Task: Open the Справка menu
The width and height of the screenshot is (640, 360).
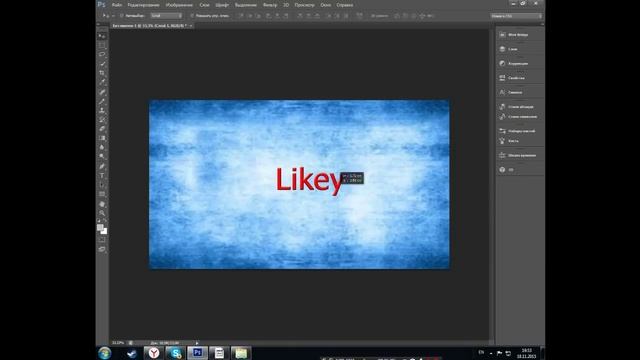Action: 344,5
